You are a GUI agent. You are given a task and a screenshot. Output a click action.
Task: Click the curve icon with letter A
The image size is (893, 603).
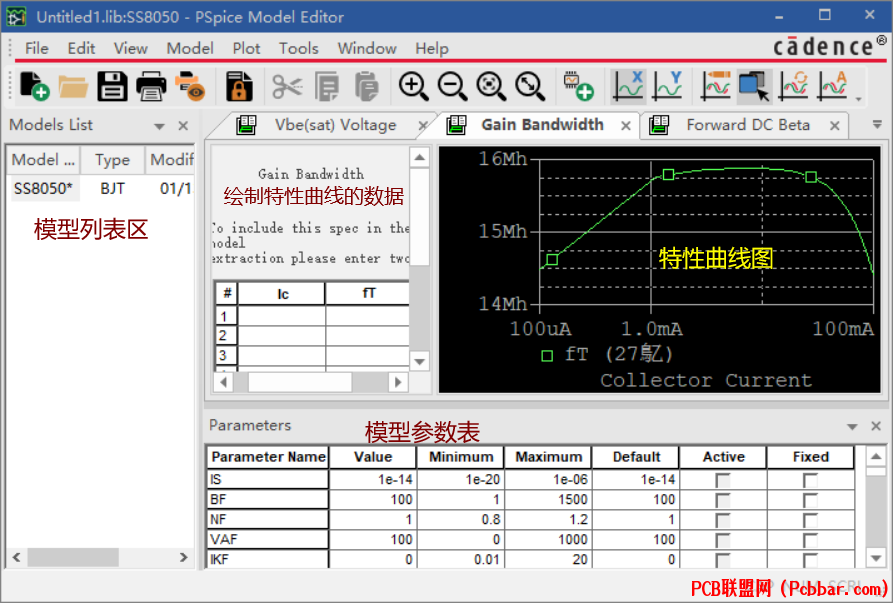(833, 87)
